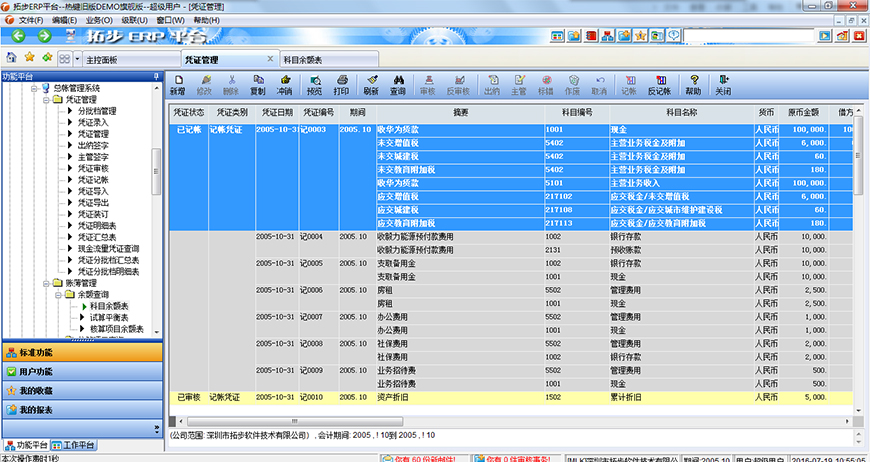Open 预览 (Print Preview) from toolbar
This screenshot has height=462, width=870.
315,84
